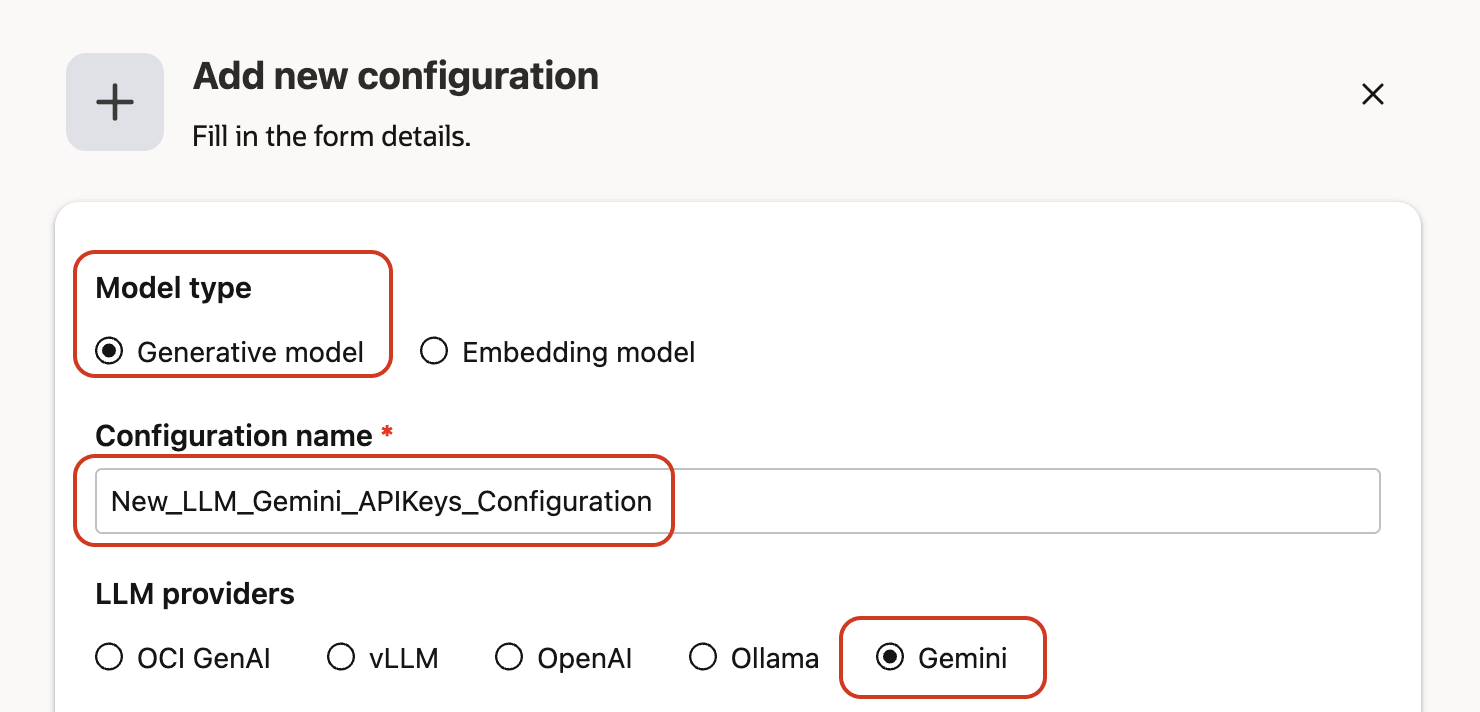Select the OCI GenAI provider
1480x712 pixels.
(x=109, y=657)
